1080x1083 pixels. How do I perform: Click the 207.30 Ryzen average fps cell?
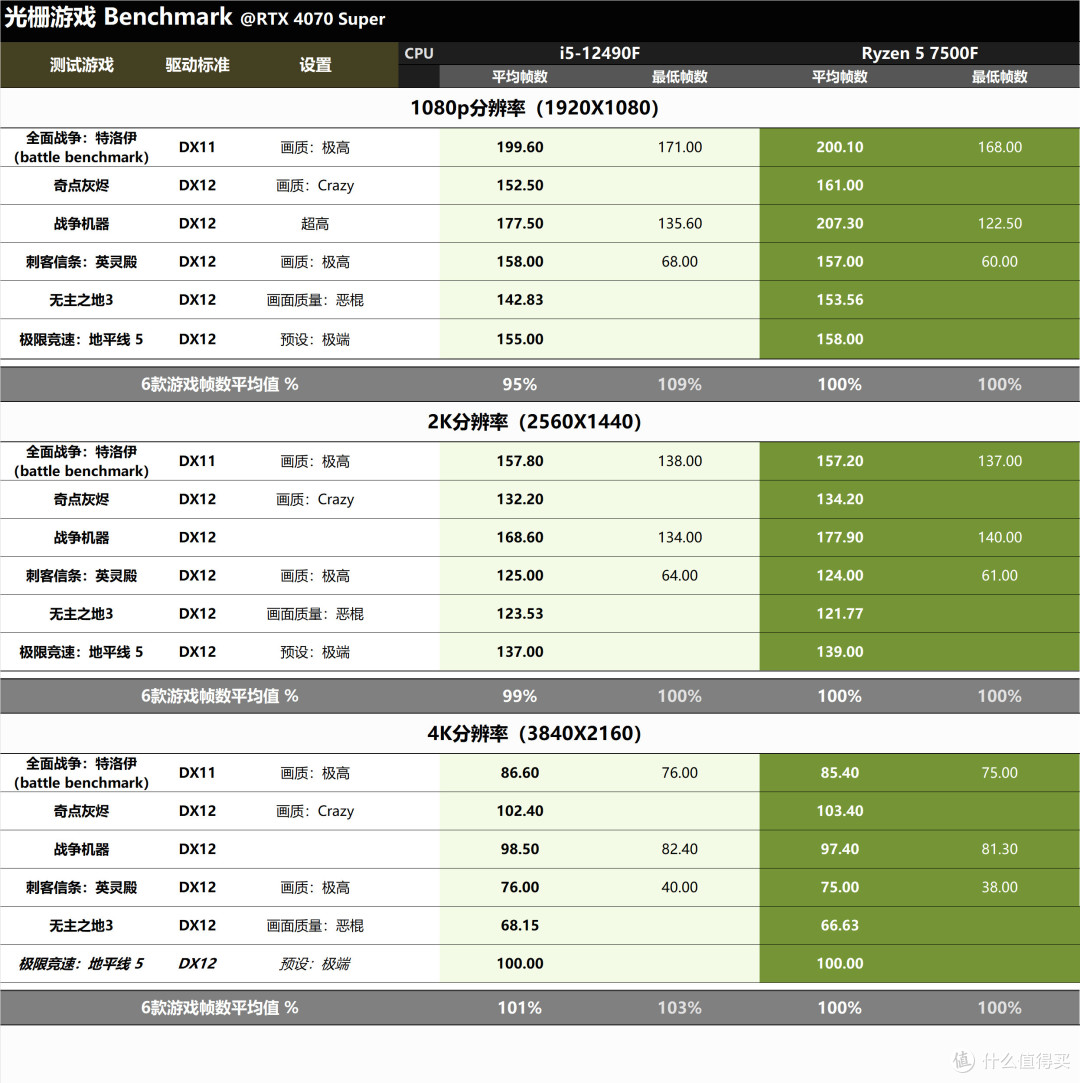click(840, 223)
